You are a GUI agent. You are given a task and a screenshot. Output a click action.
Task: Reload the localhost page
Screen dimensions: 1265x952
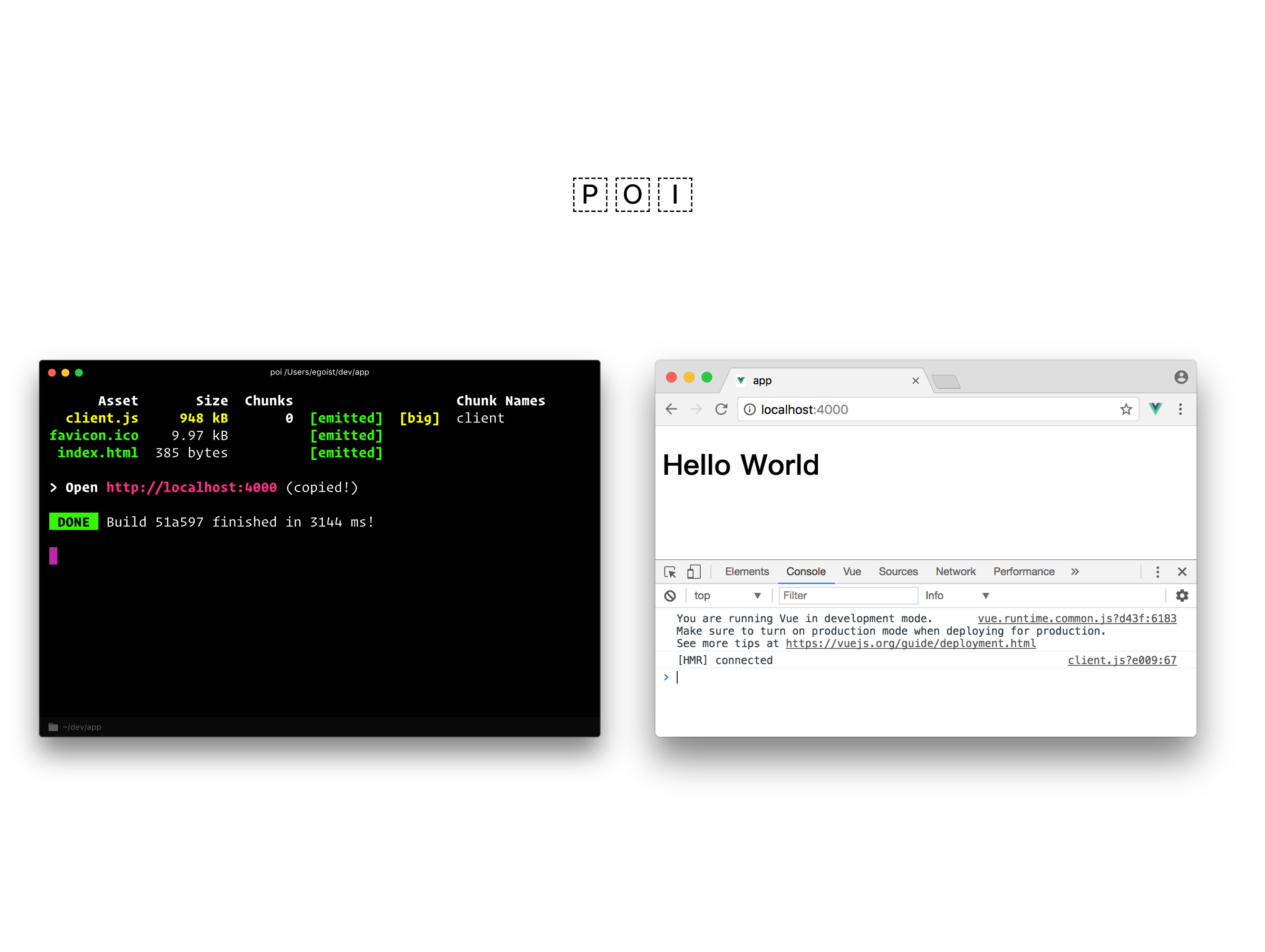(721, 409)
